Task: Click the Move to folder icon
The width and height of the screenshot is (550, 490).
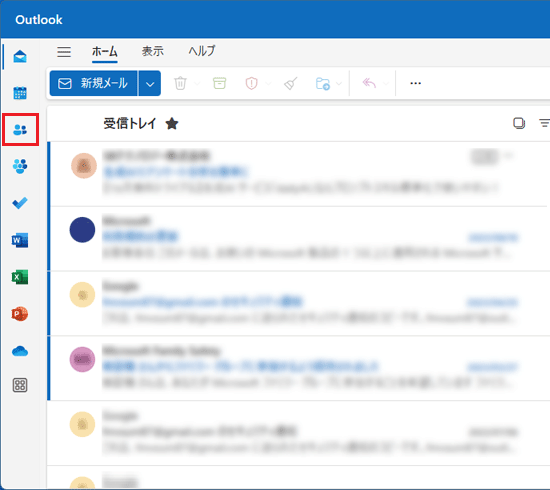Action: pyautogui.click(x=323, y=83)
